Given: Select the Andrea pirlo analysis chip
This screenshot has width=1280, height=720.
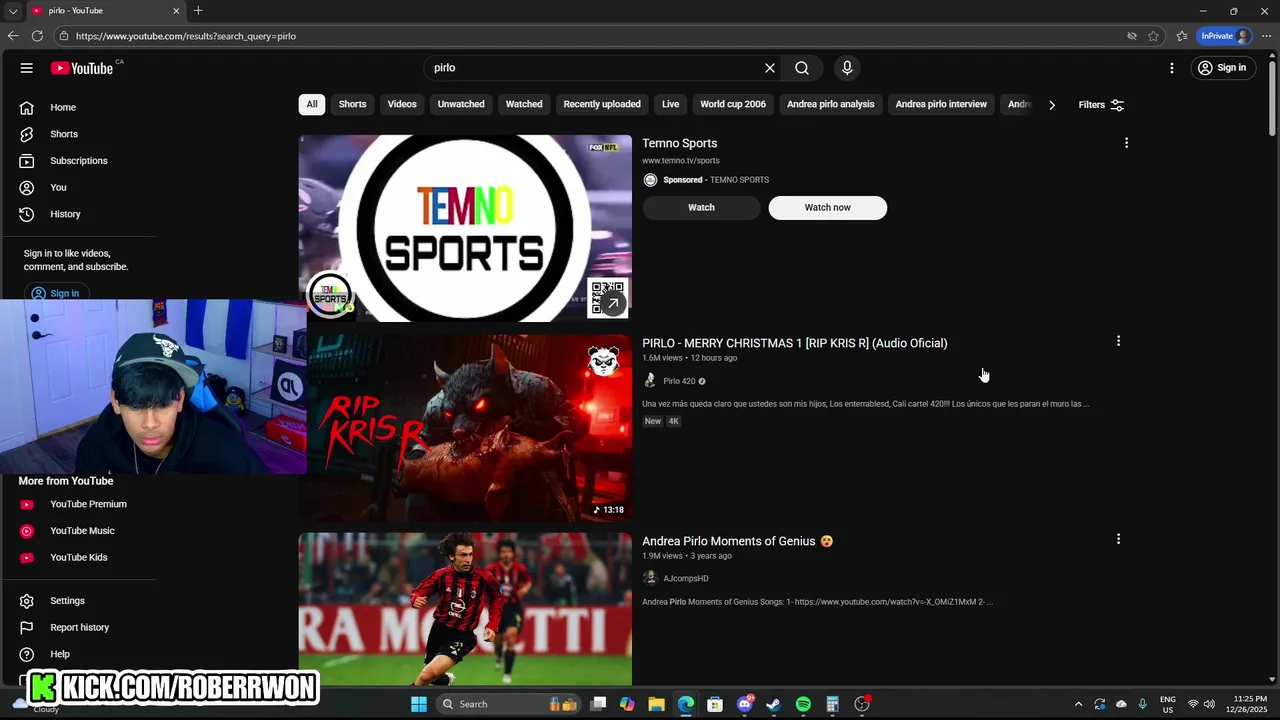Looking at the screenshot, I should point(830,104).
